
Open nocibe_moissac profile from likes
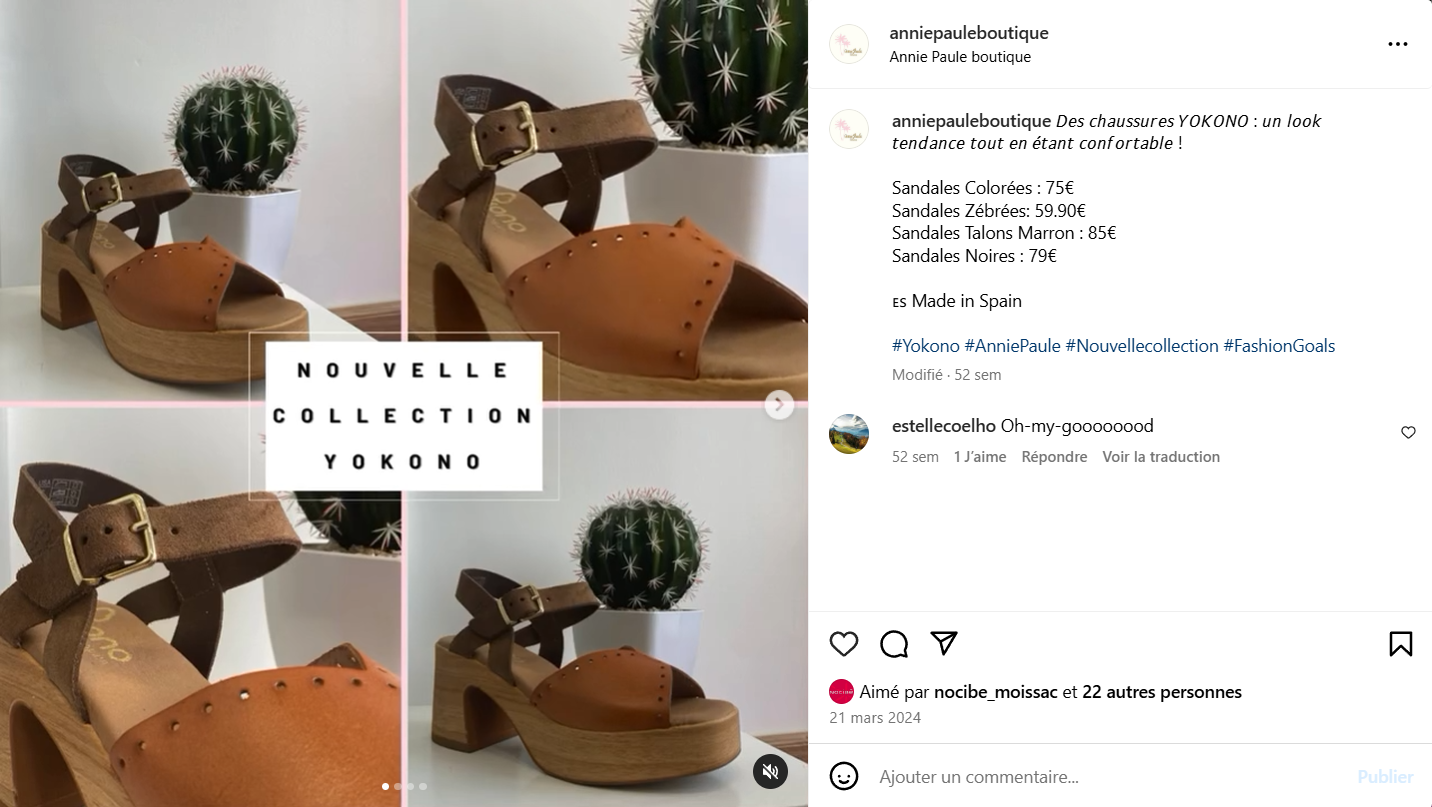click(x=996, y=692)
